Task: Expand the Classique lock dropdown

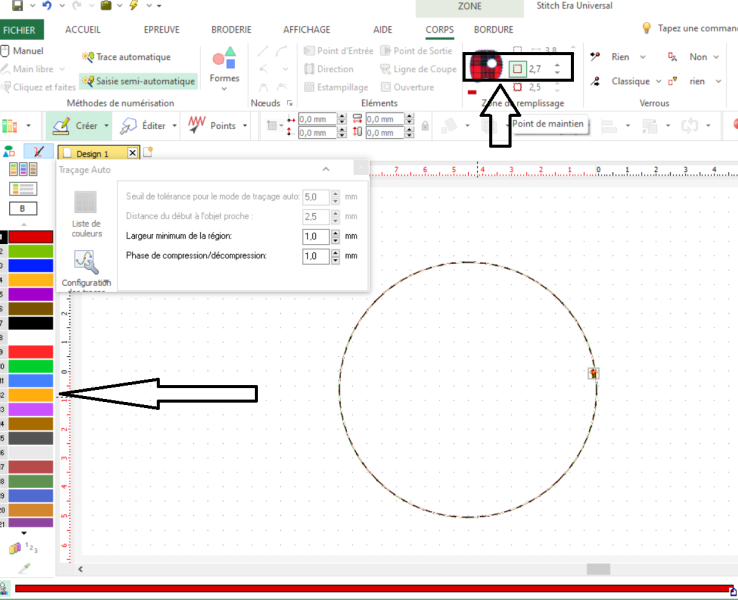Action: pyautogui.click(x=631, y=81)
